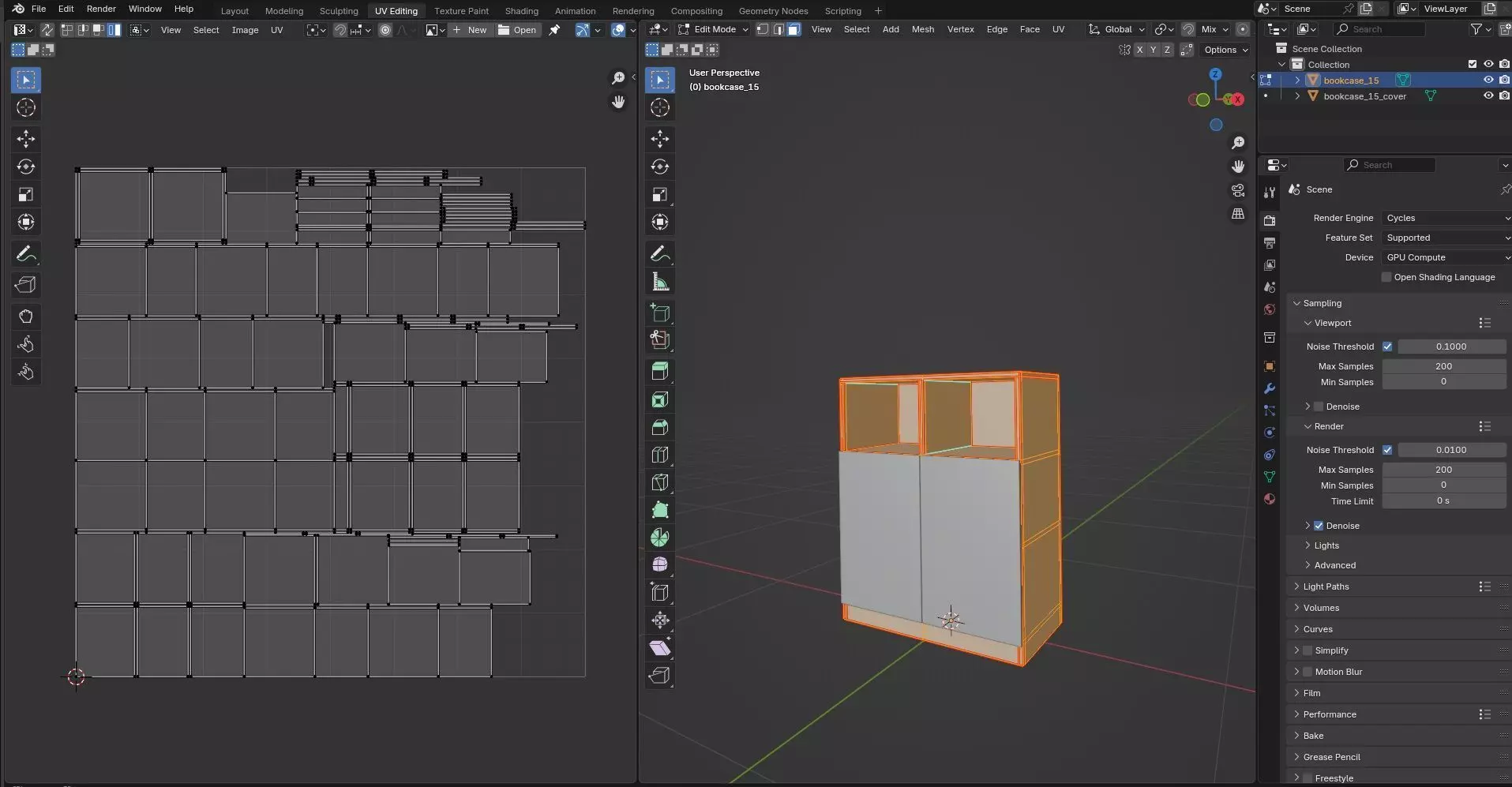This screenshot has width=1512, height=787.
Task: Open the Device dropdown
Action: 1446,257
